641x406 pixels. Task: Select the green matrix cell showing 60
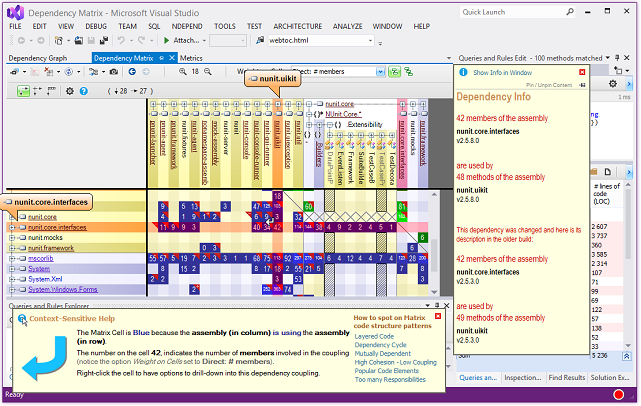click(309, 206)
